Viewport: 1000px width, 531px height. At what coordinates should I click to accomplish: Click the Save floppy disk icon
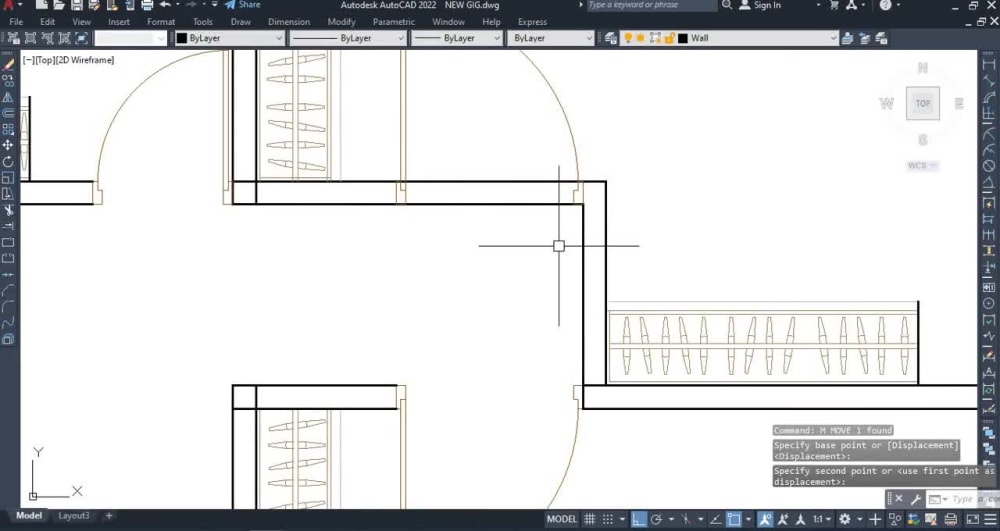point(77,5)
